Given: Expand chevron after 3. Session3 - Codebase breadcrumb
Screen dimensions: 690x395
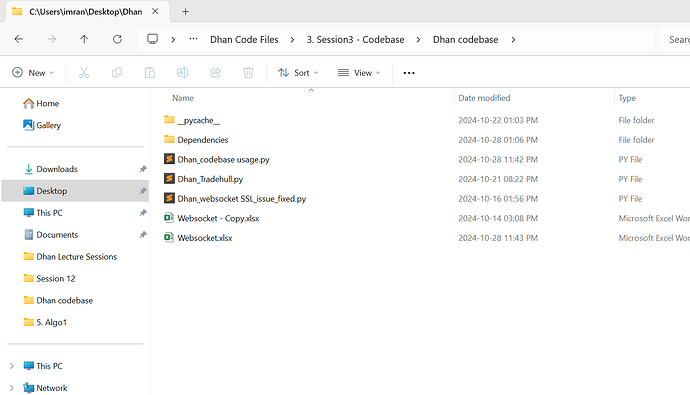Looking at the screenshot, I should 418,40.
